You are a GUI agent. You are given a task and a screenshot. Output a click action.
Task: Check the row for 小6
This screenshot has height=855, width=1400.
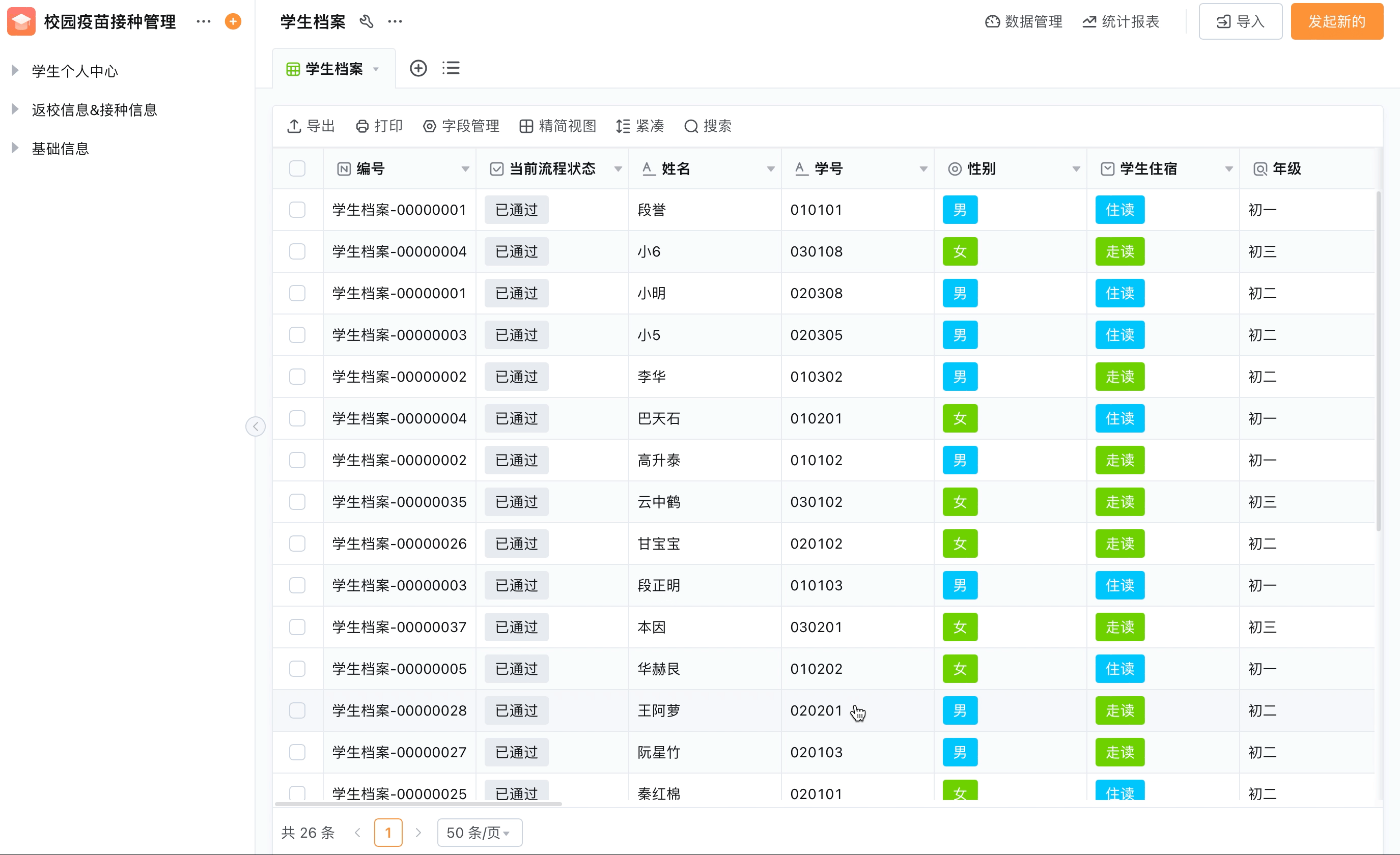(x=297, y=251)
